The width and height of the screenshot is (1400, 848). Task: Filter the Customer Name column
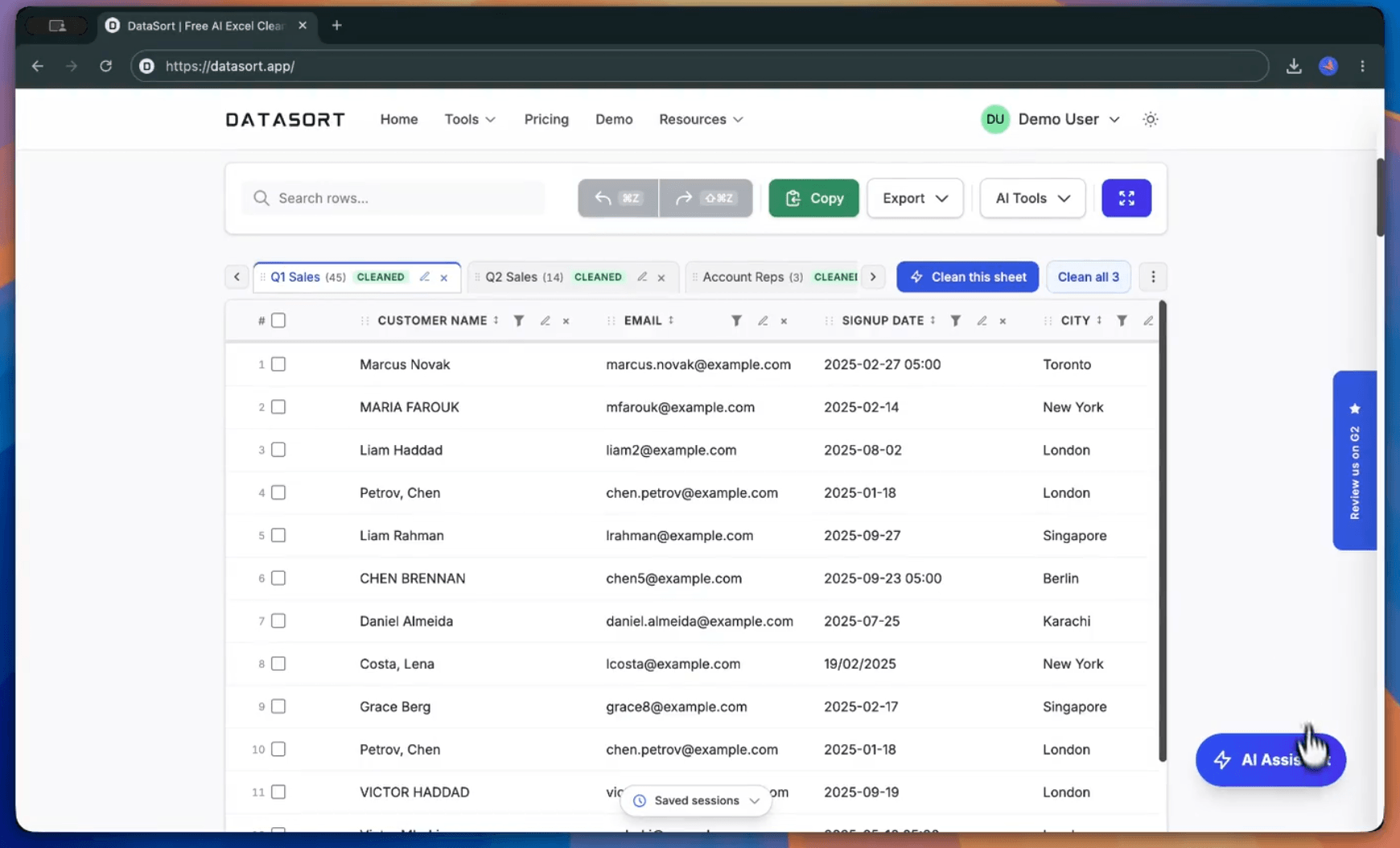(x=519, y=320)
